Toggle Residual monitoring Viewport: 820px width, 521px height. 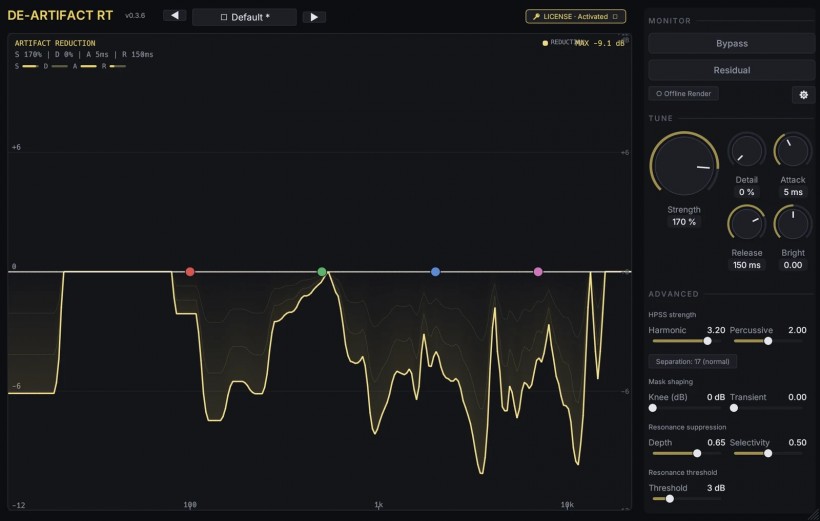point(732,70)
